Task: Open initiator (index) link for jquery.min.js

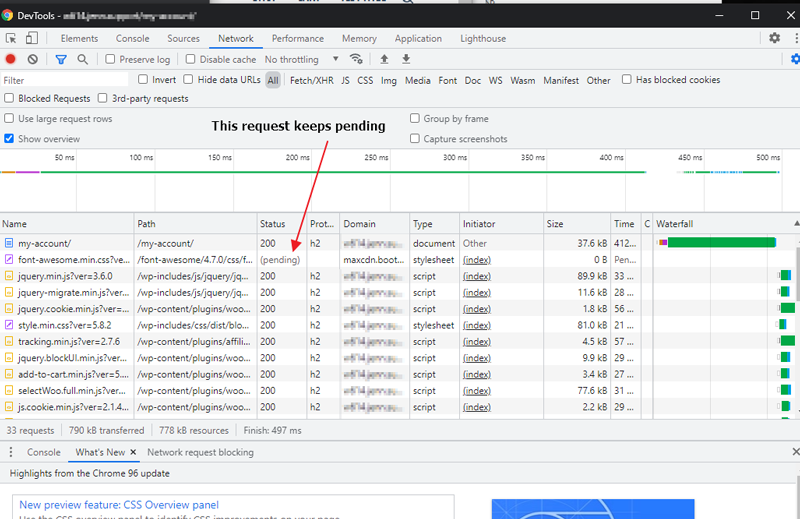Action: tap(477, 276)
